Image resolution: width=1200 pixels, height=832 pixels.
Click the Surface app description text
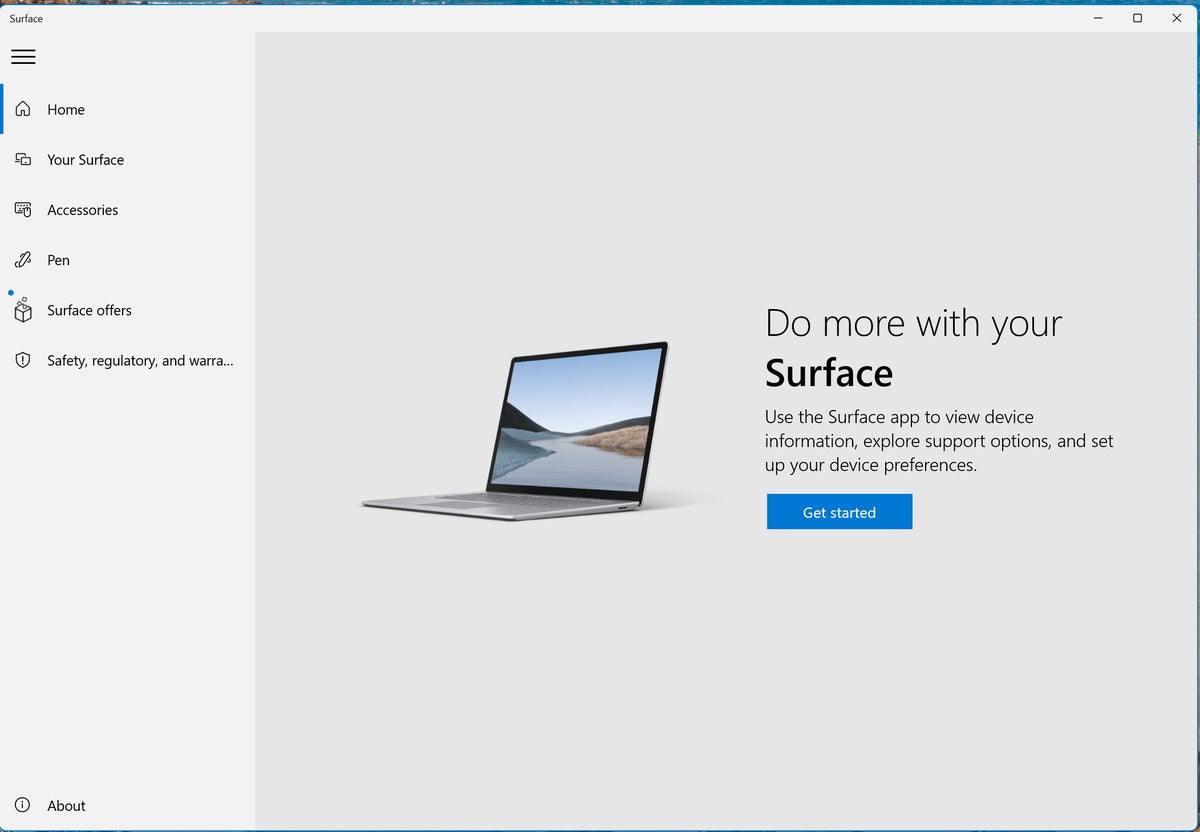point(939,441)
